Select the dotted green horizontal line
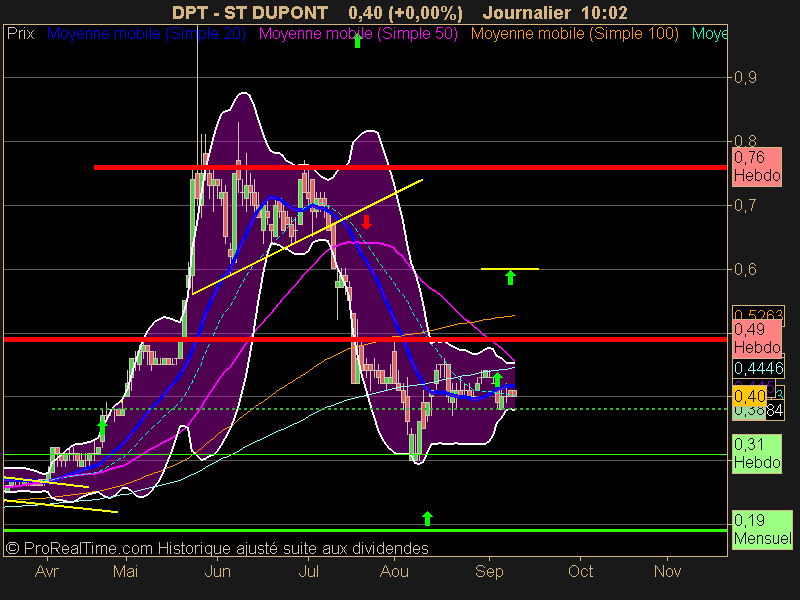Viewport: 800px width, 600px height. point(389,409)
